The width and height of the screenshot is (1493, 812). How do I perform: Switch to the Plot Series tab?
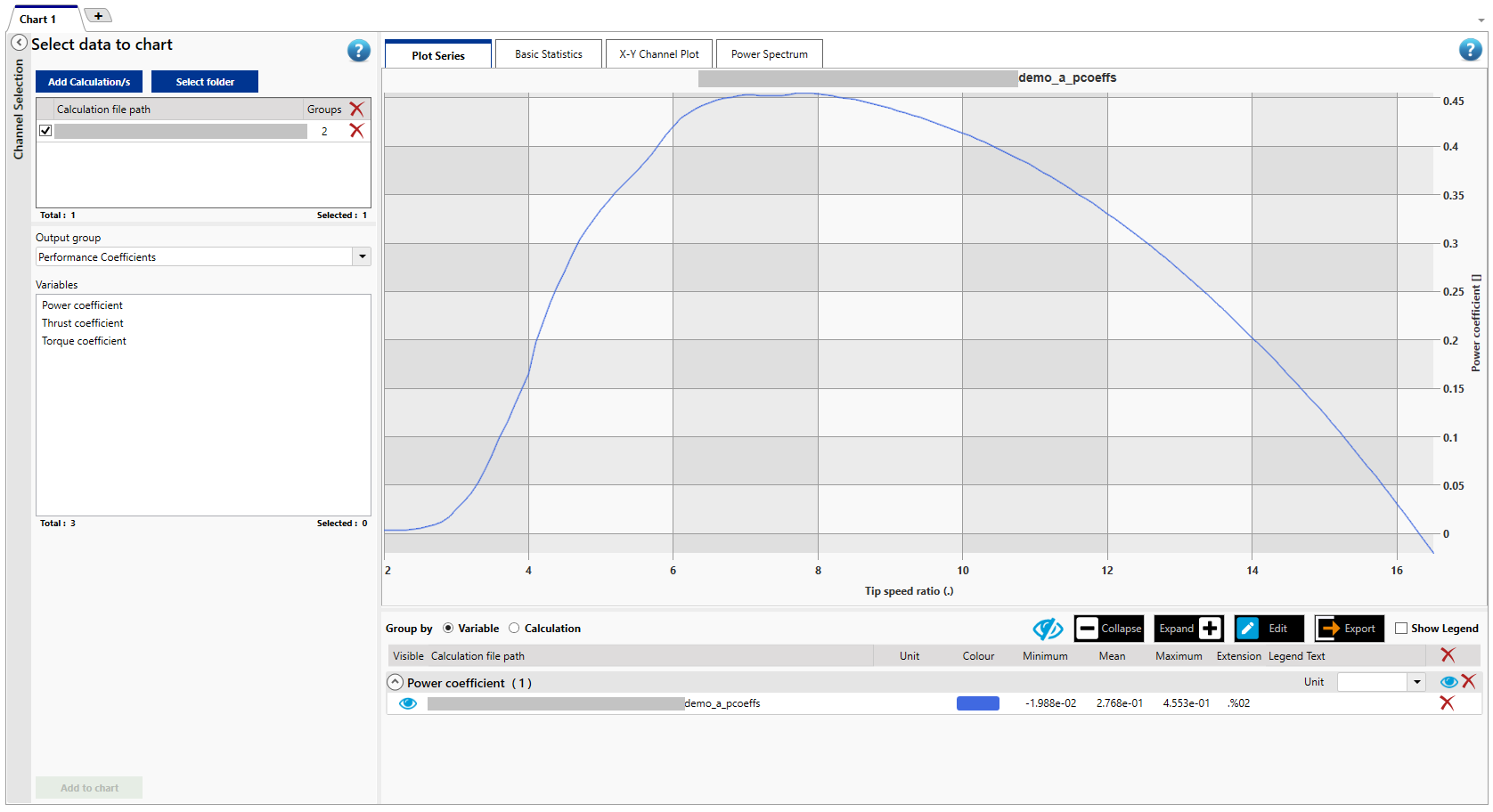click(438, 55)
